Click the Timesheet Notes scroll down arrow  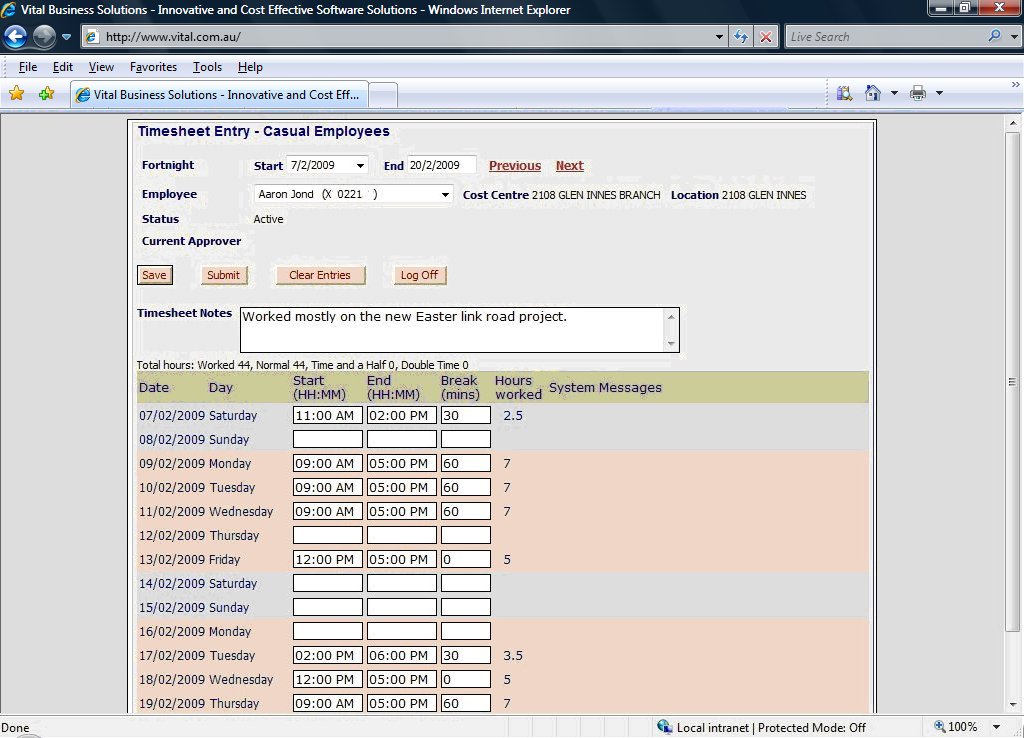[x=671, y=344]
